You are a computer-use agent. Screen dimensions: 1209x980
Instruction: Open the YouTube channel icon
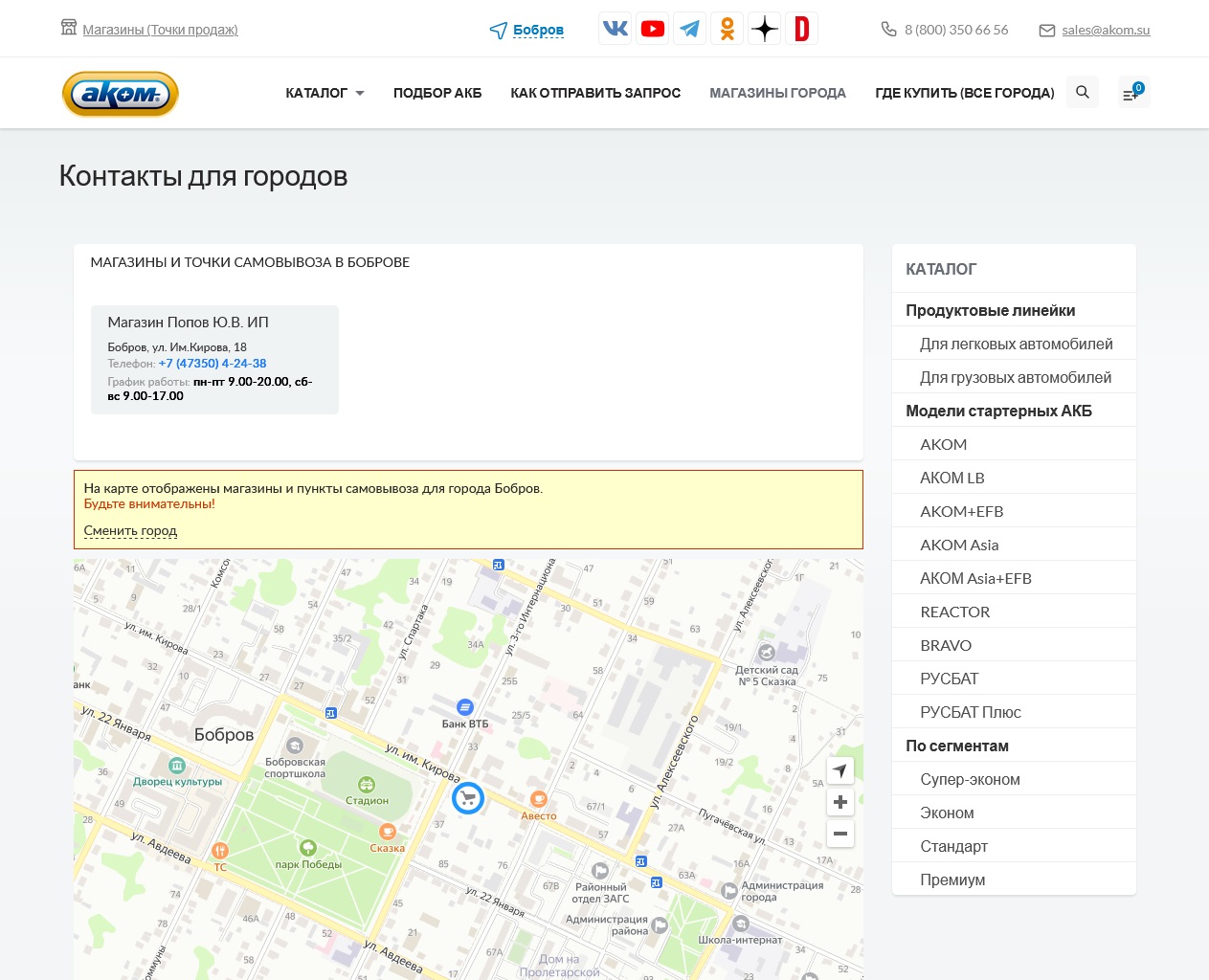tap(653, 29)
